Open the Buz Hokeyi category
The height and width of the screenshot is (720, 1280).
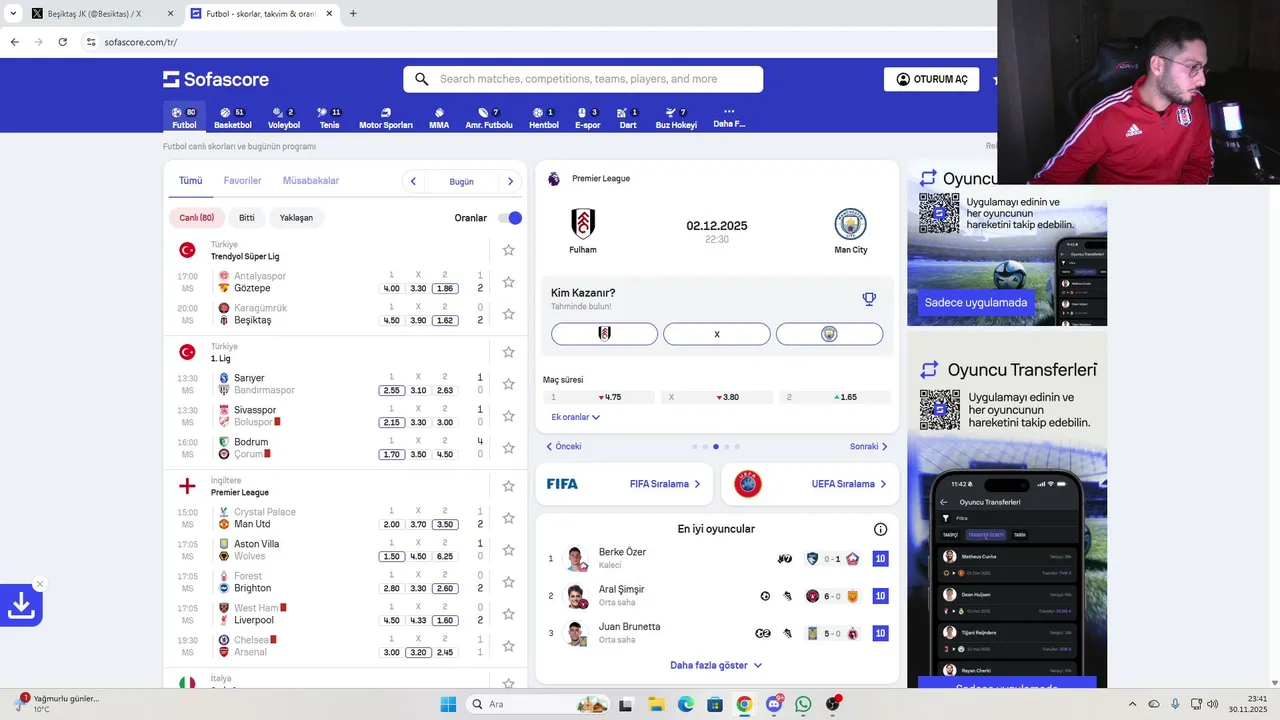pyautogui.click(x=676, y=118)
